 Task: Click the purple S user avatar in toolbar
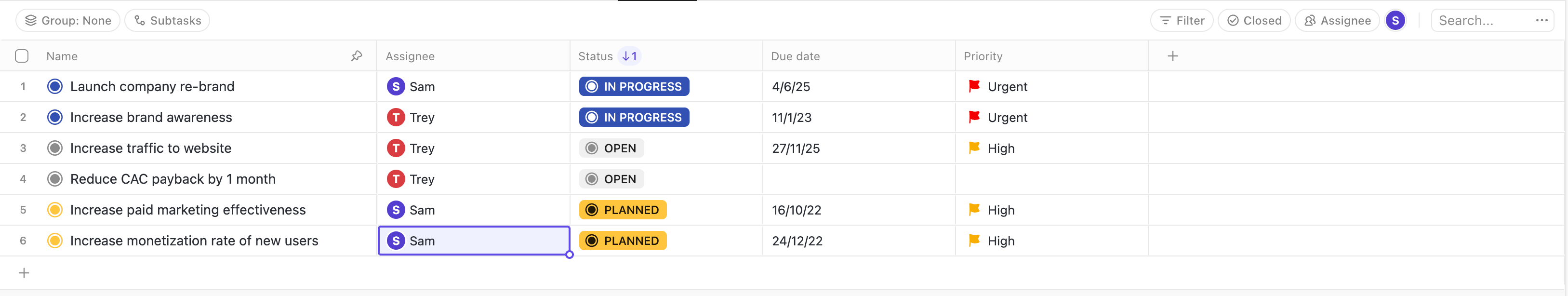click(1395, 21)
